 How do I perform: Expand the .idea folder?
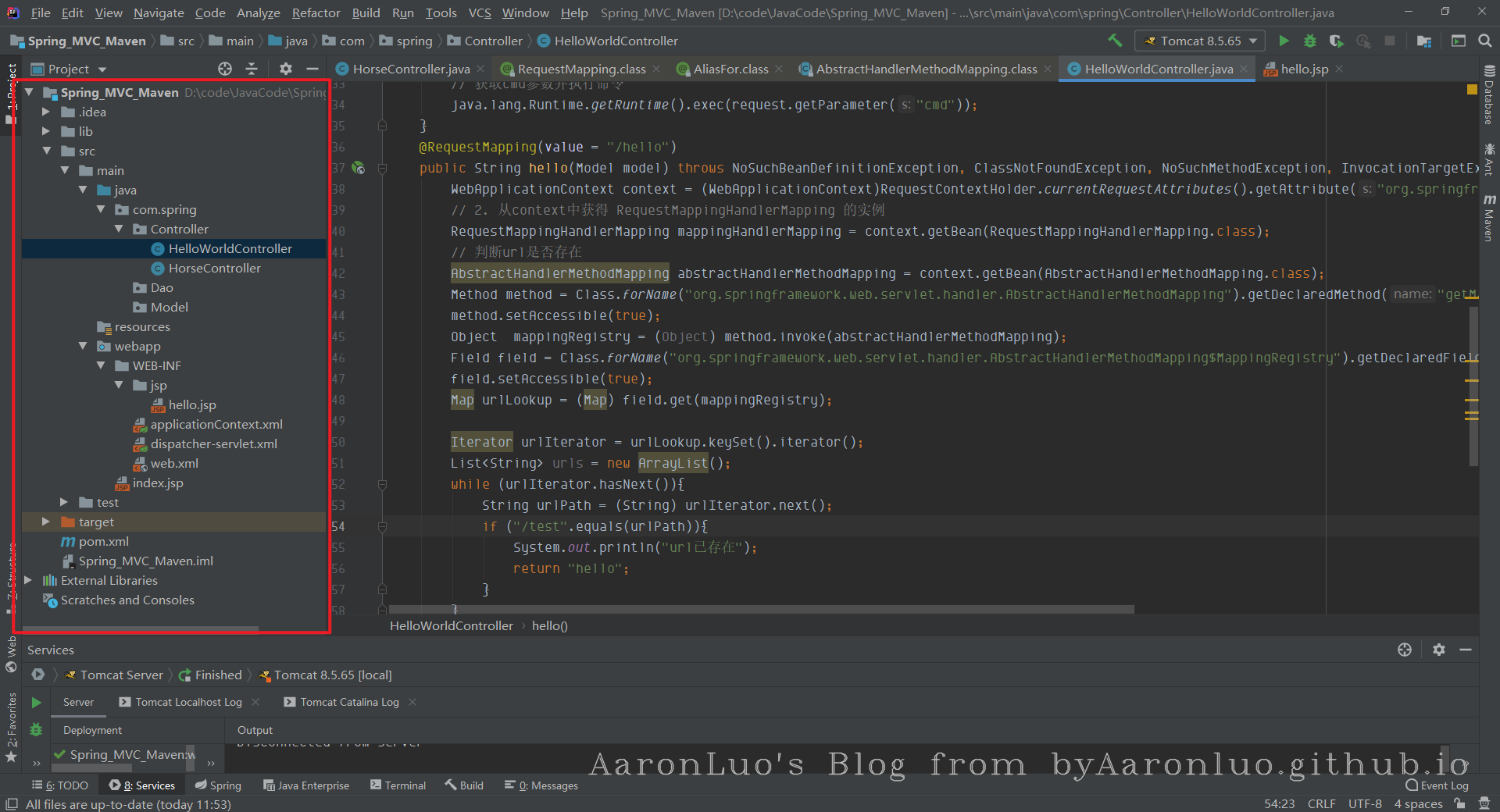pos(46,112)
